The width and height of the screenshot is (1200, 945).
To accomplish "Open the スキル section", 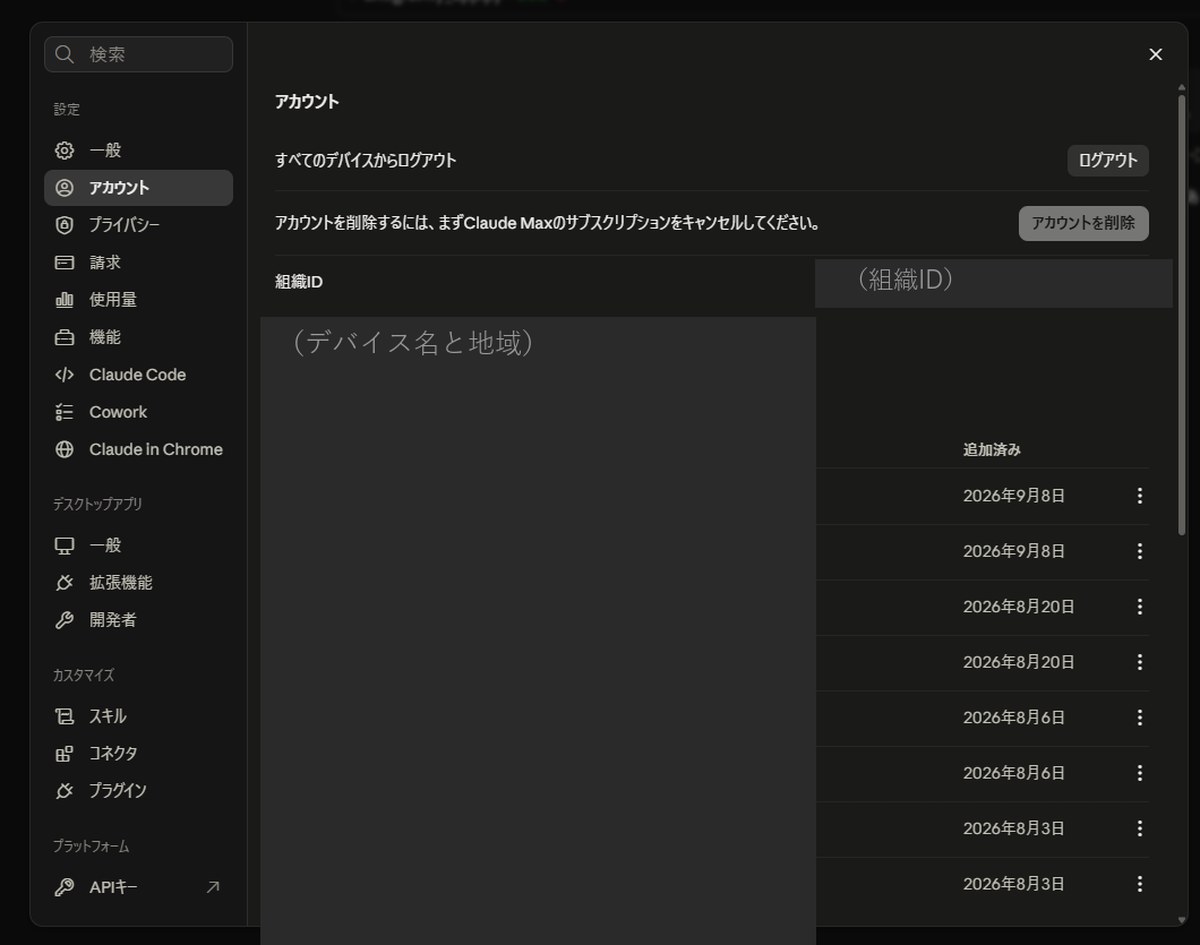I will [138, 716].
